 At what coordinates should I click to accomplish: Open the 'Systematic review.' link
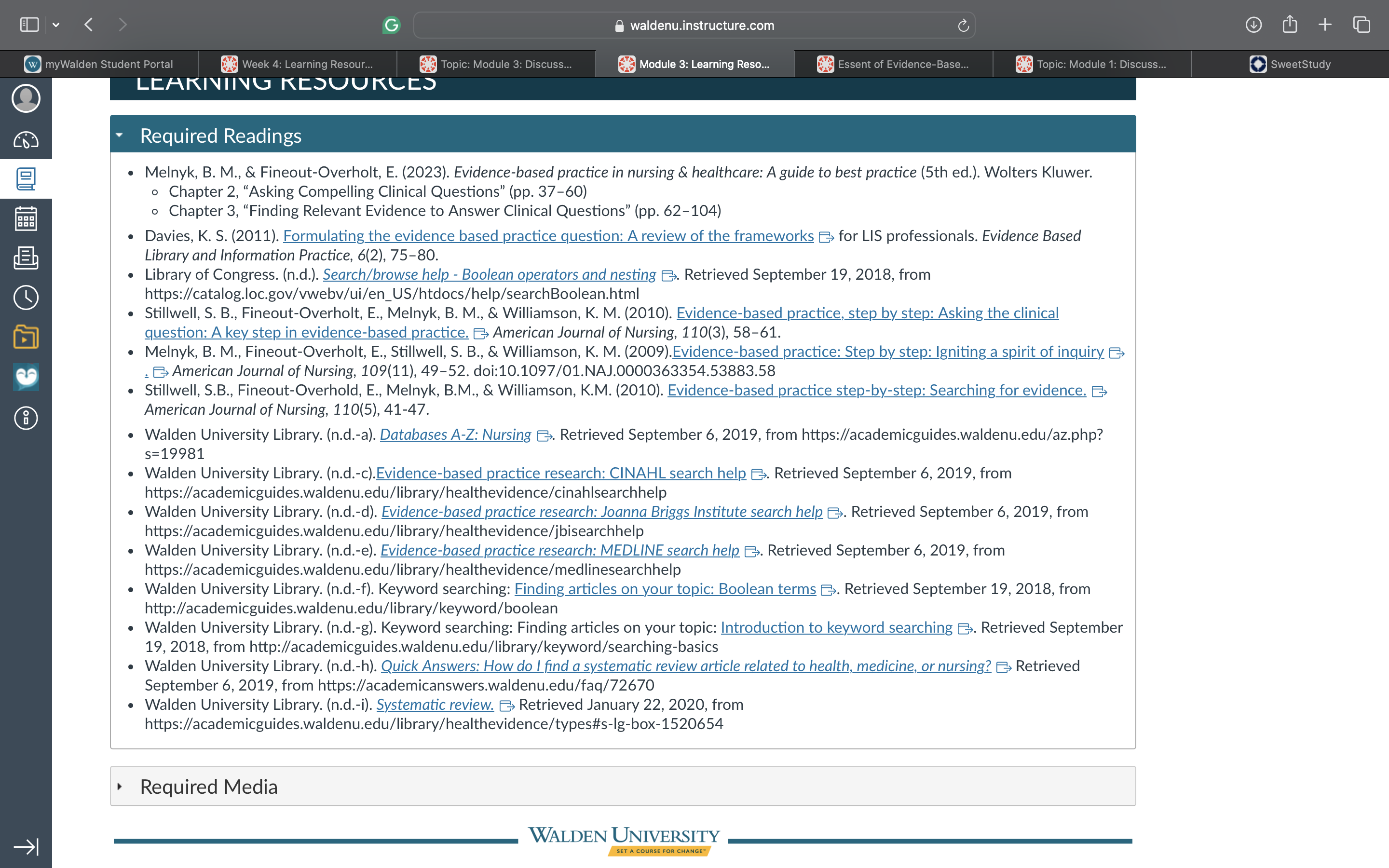click(x=435, y=705)
